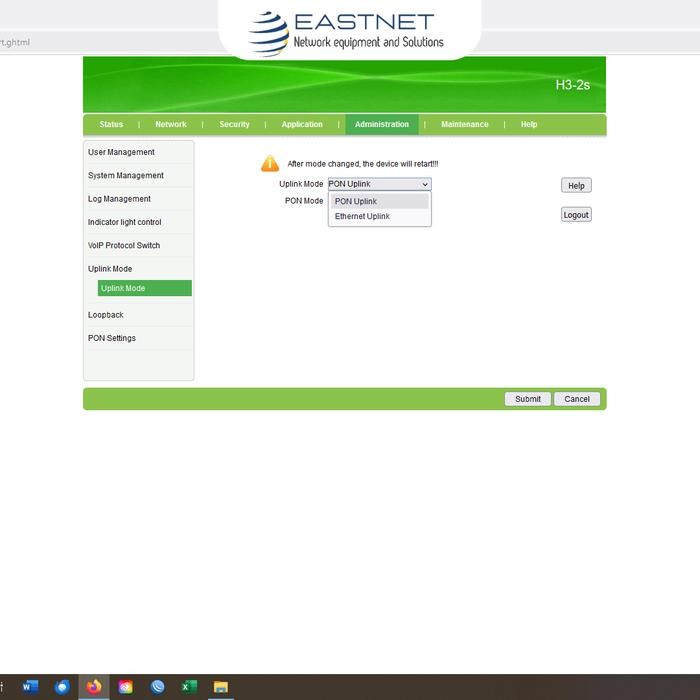The height and width of the screenshot is (700, 700).
Task: Open File Explorer from the taskbar
Action: click(x=221, y=687)
